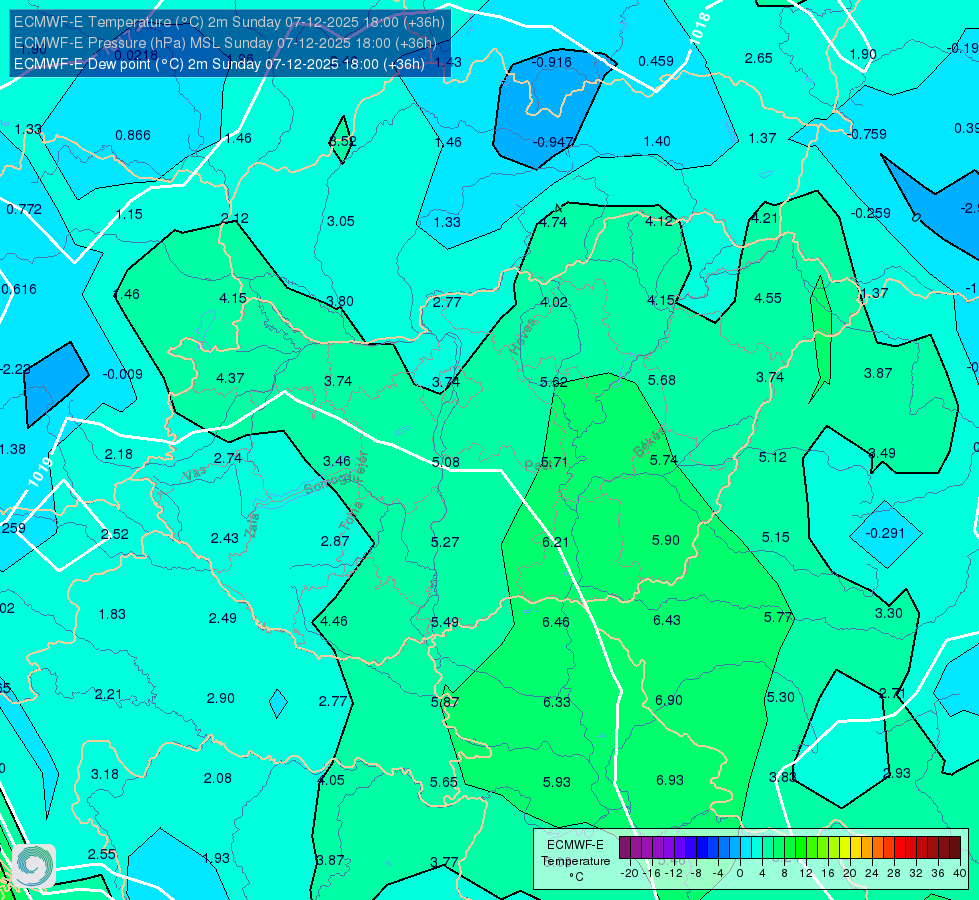This screenshot has height=900, width=979.
Task: Click the 0.772 temperature value
Action: (24, 209)
